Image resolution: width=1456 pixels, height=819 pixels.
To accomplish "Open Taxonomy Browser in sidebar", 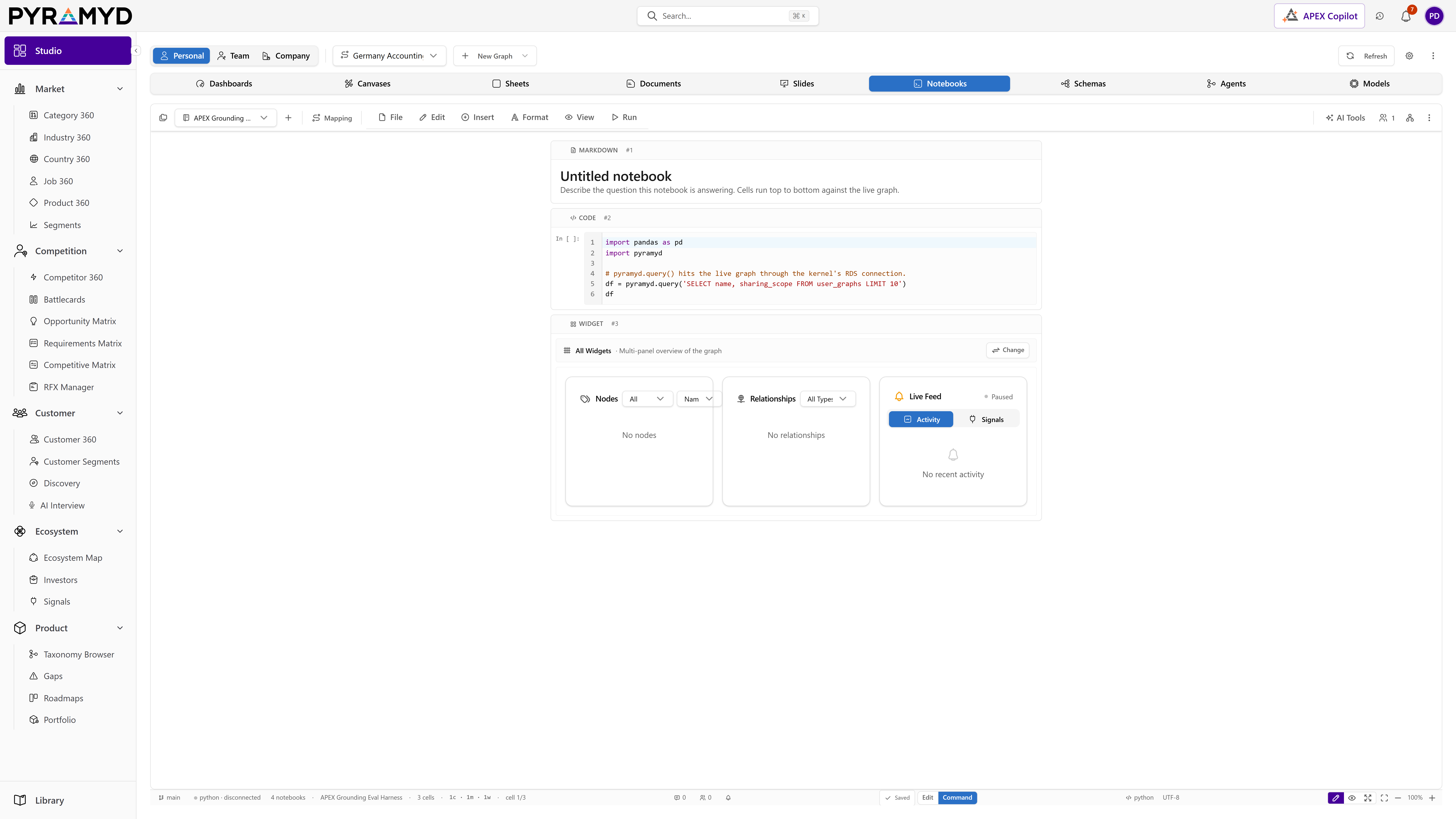I will point(78,654).
